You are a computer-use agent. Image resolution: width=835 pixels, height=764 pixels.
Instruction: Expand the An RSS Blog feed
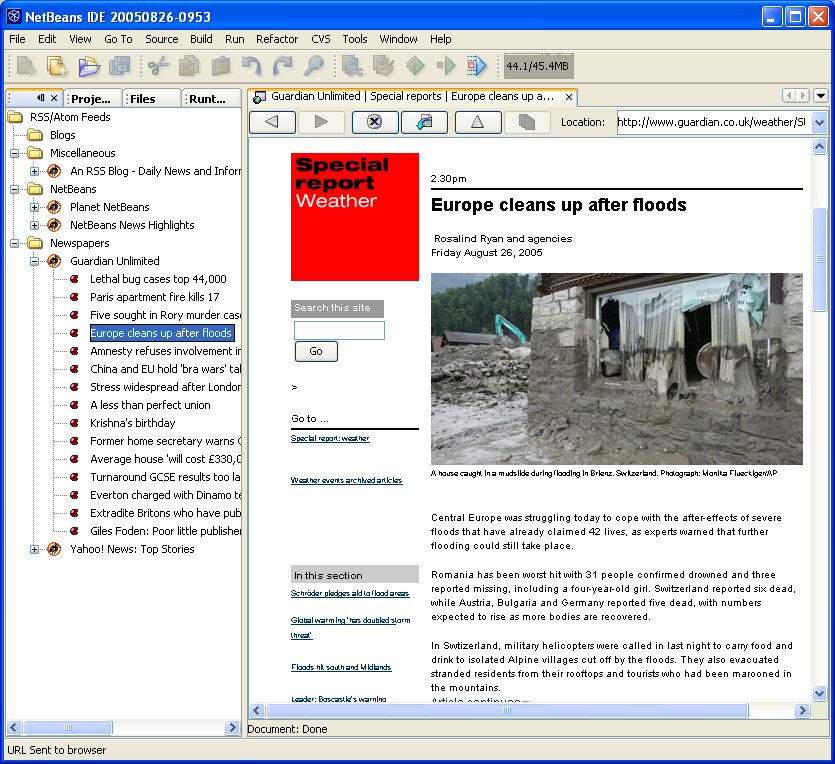pos(35,171)
